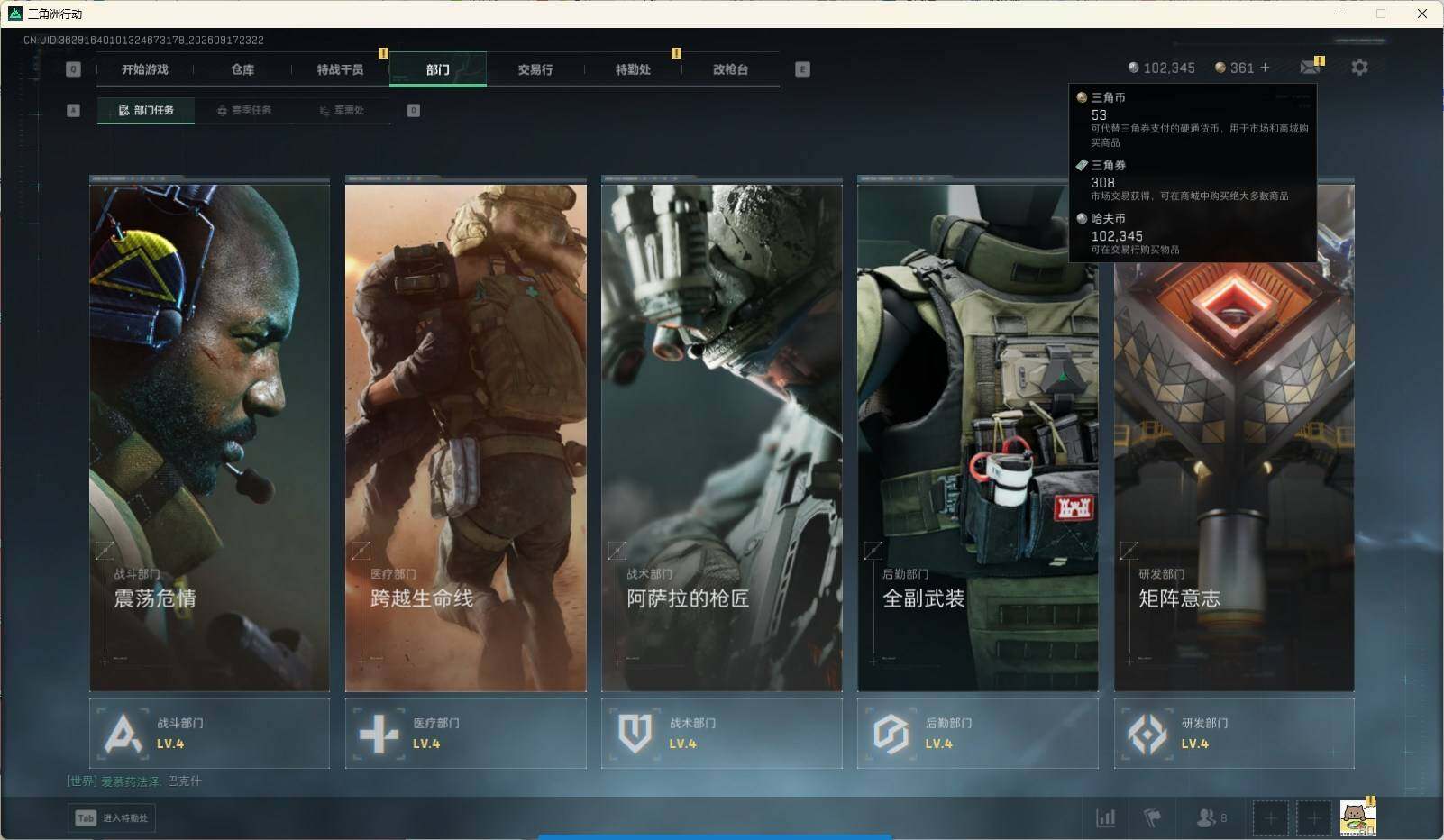The width and height of the screenshot is (1444, 840).
Task: Switch to the 特勤处 tab
Action: 633,69
